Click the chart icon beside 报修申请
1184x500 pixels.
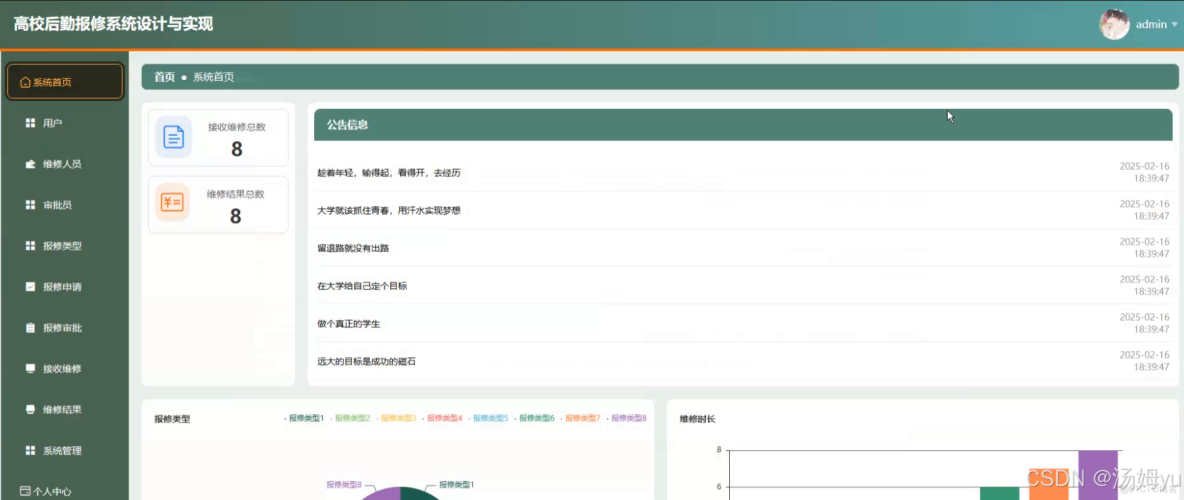tap(30, 287)
